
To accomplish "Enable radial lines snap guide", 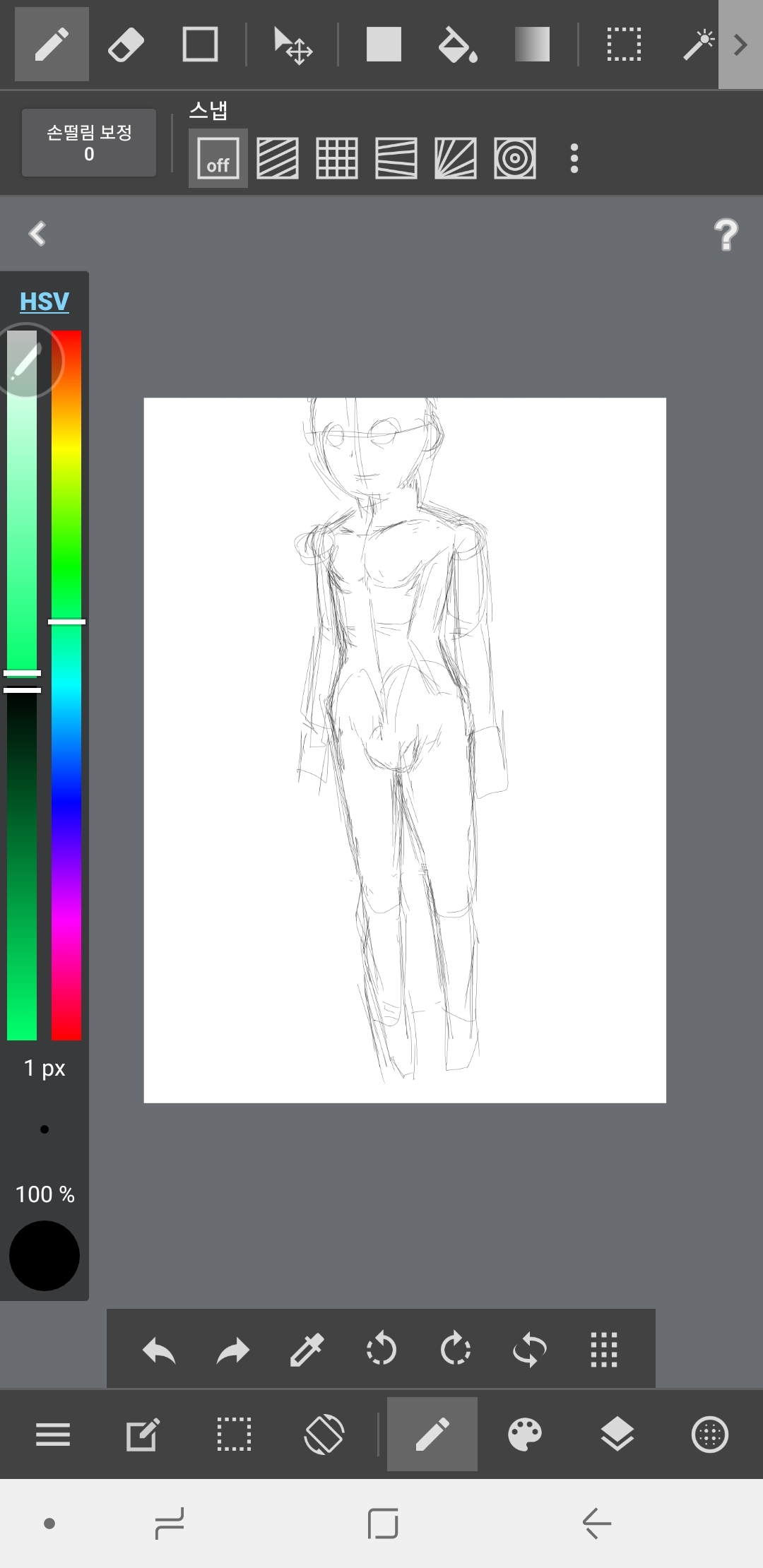I will pyautogui.click(x=455, y=158).
